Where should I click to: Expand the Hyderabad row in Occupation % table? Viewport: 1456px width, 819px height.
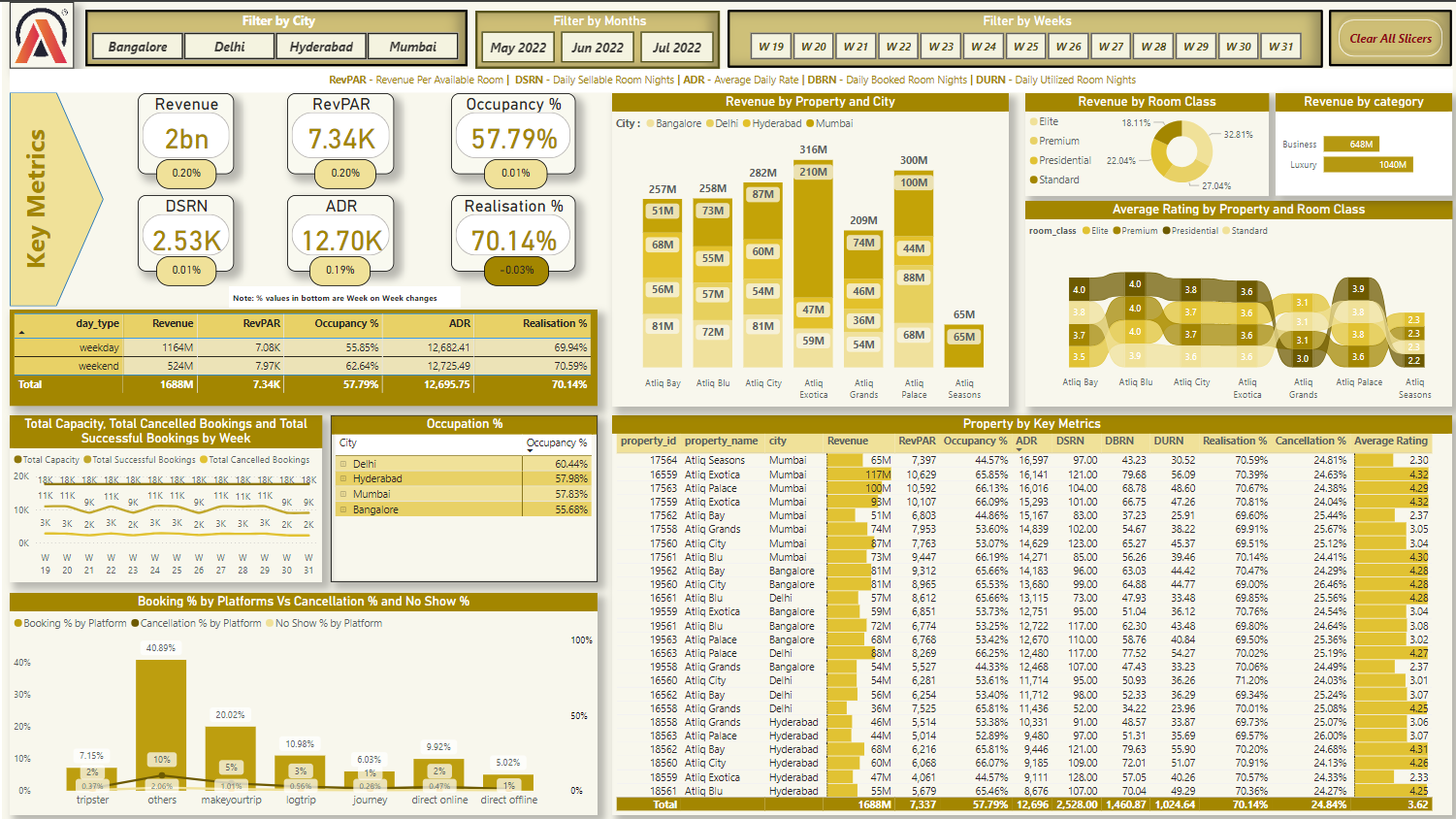pyautogui.click(x=343, y=479)
